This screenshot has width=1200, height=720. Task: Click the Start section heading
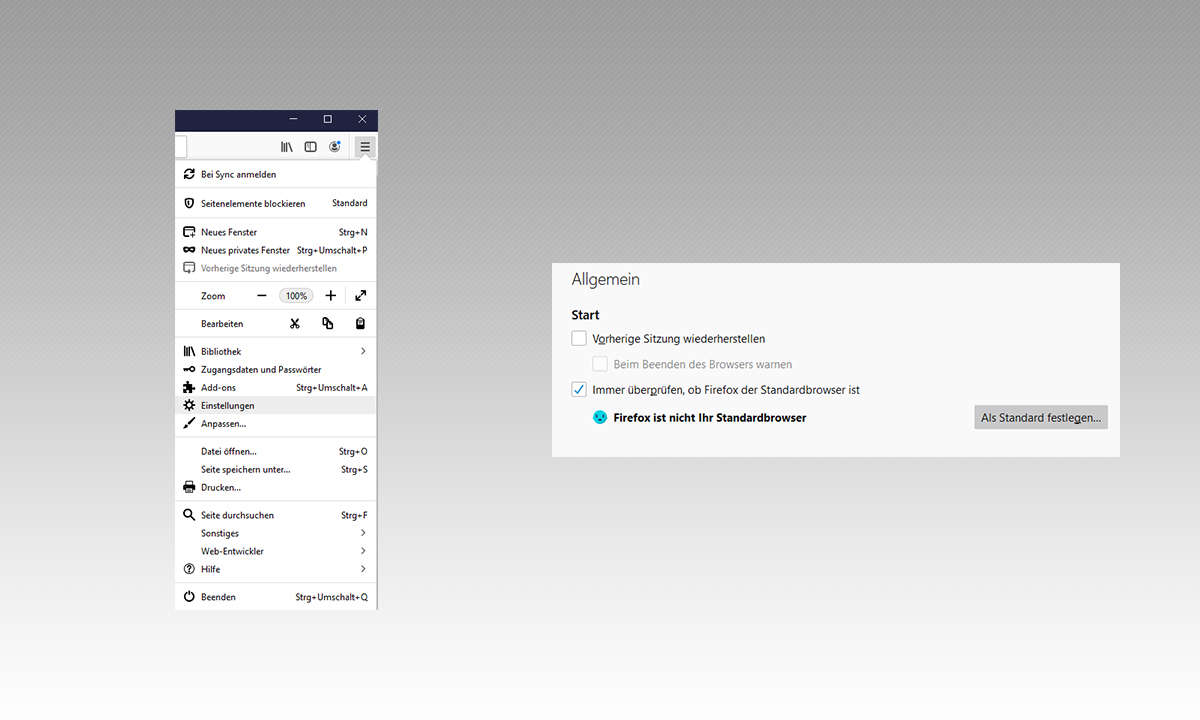[586, 314]
